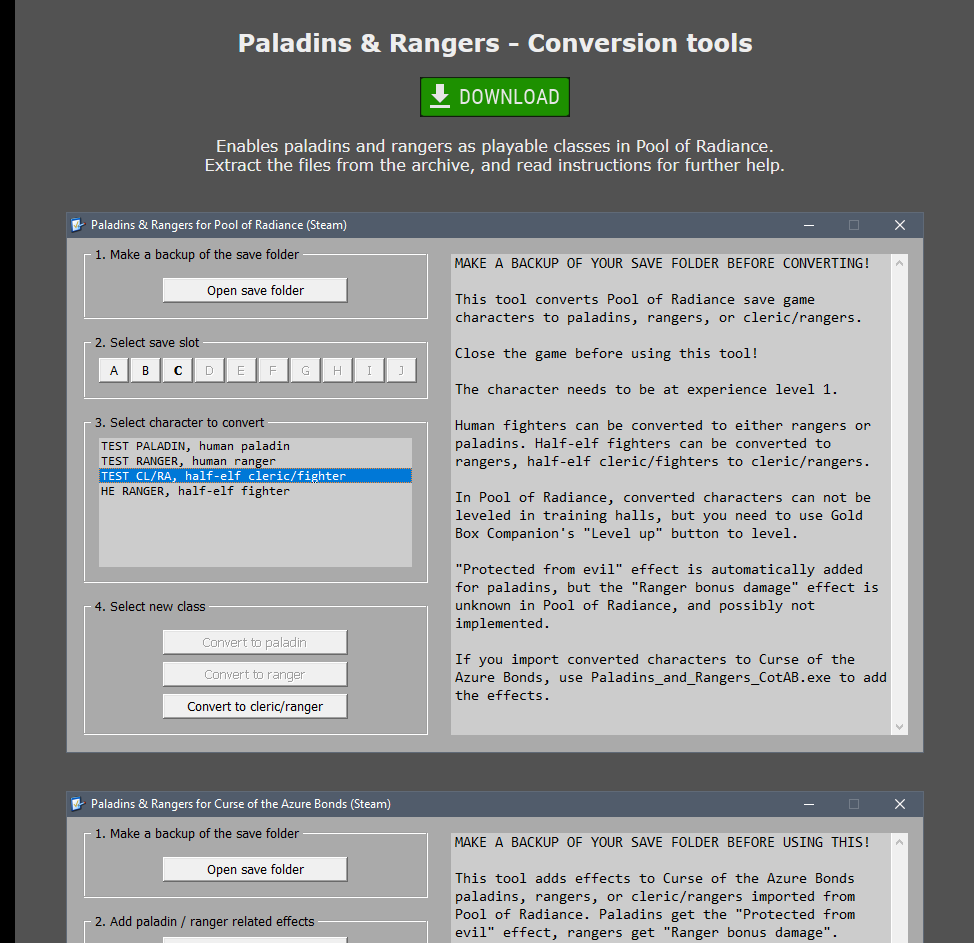Minimize the Pool of Radiance tool window
The image size is (974, 943).
(809, 225)
